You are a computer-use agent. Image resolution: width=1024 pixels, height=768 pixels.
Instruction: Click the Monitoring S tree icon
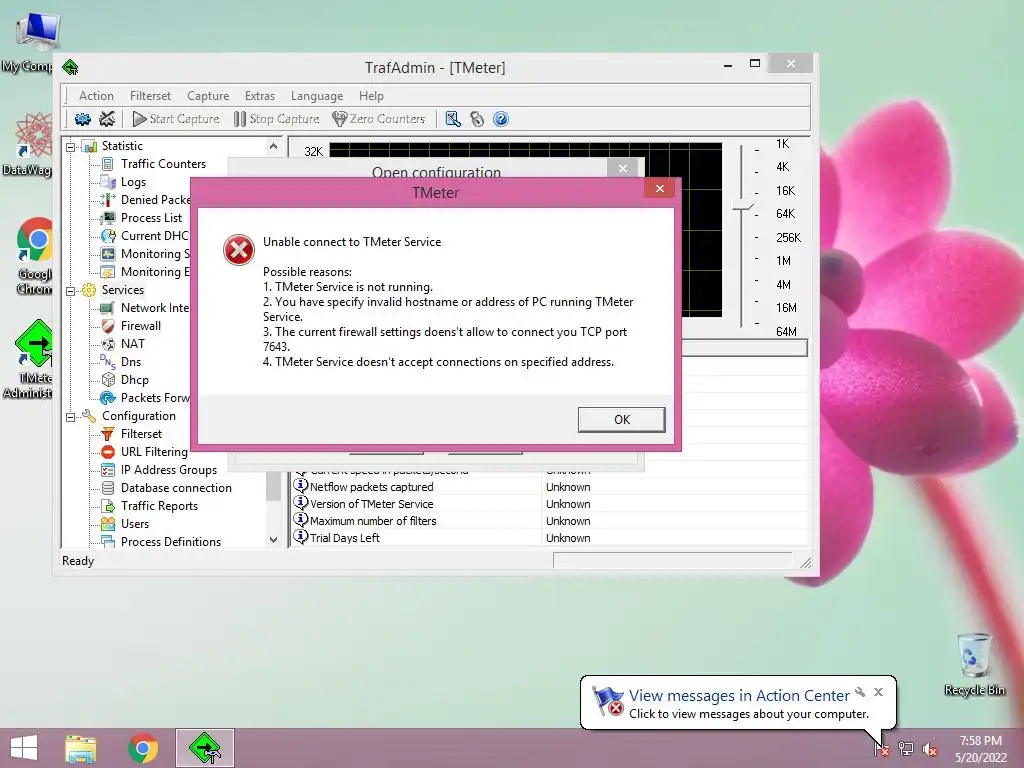(108, 254)
